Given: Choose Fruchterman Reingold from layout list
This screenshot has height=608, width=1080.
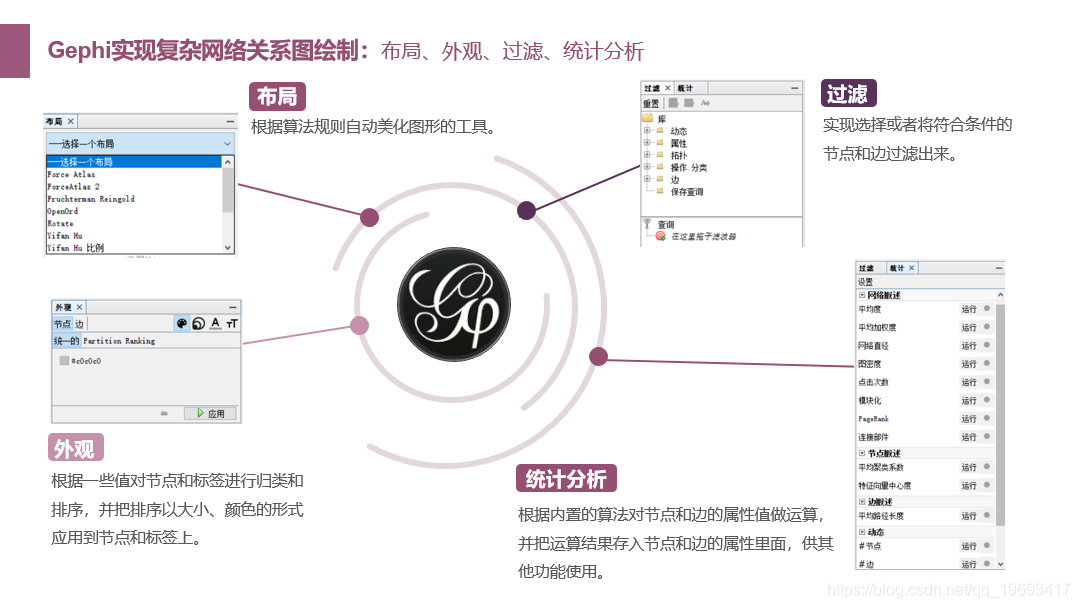Looking at the screenshot, I should (x=134, y=199).
